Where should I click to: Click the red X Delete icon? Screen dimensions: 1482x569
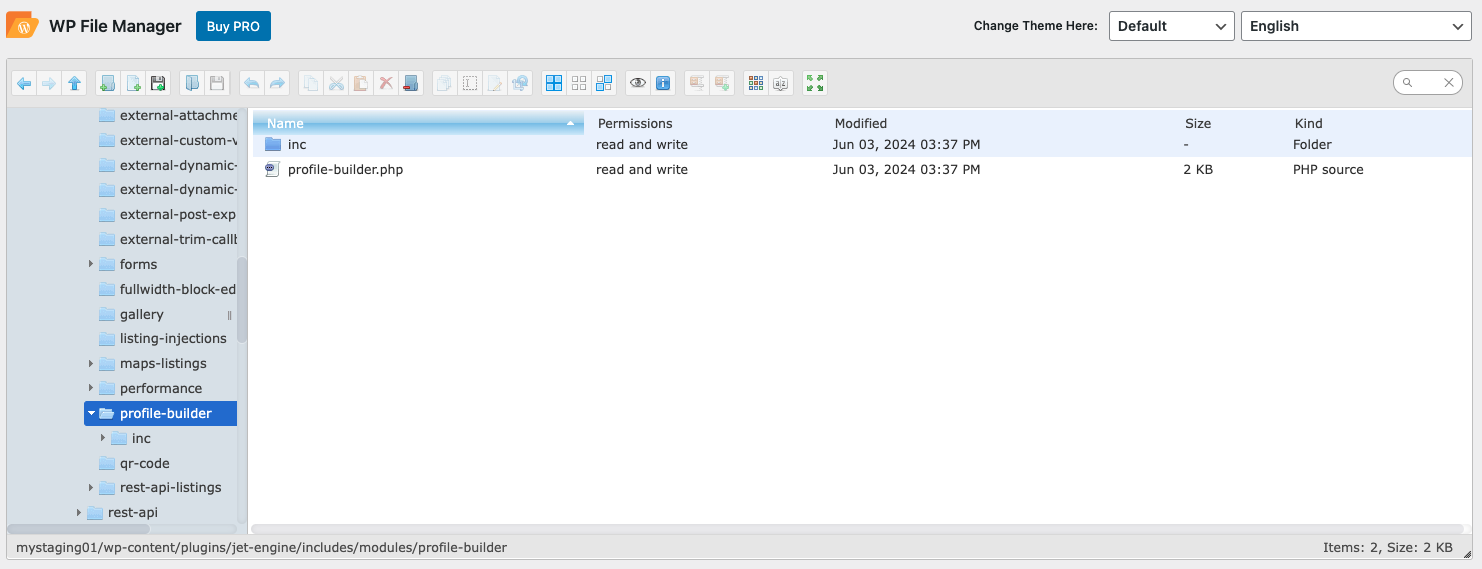click(x=386, y=84)
